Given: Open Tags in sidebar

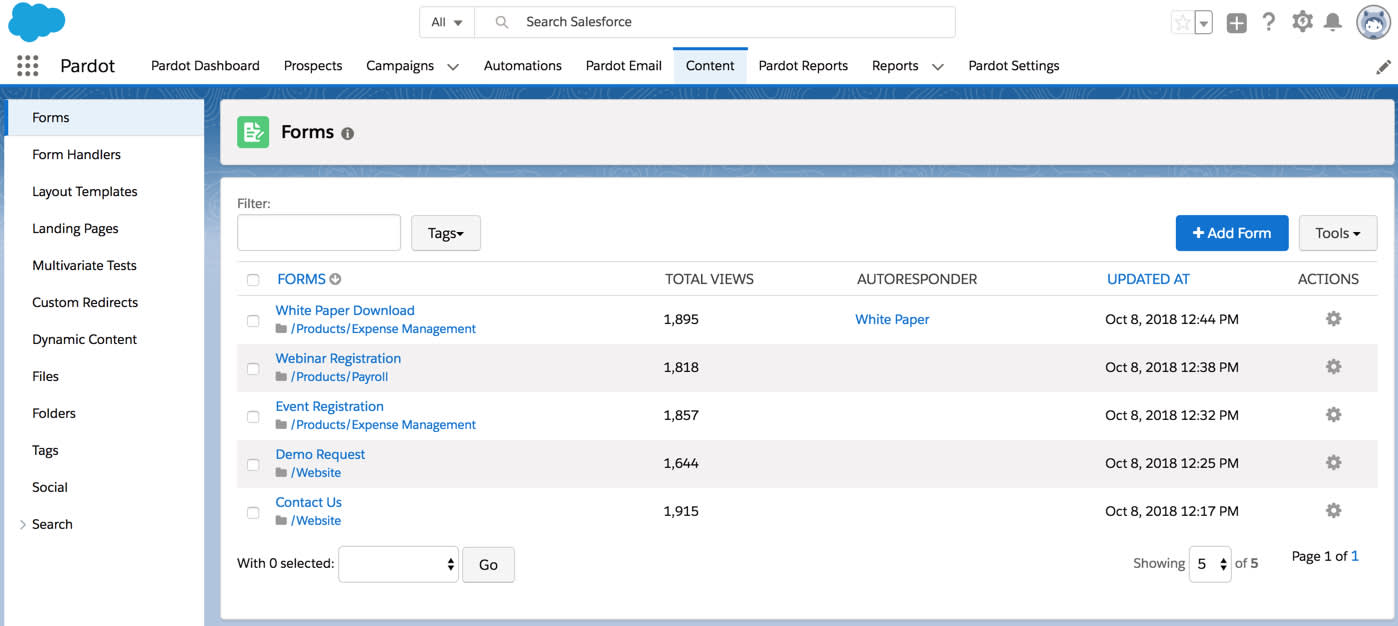Looking at the screenshot, I should 45,450.
